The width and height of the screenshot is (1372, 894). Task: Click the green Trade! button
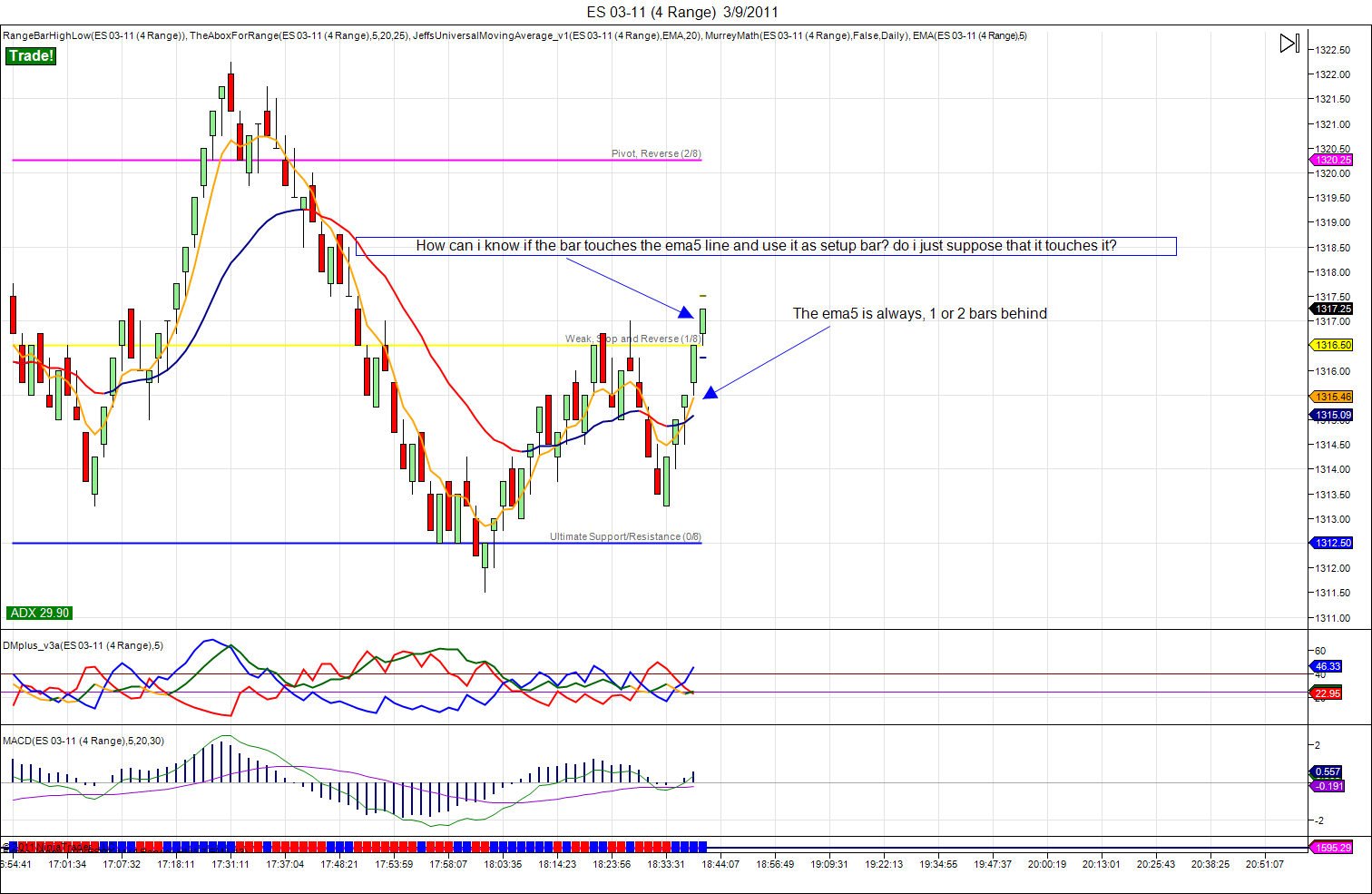pos(31,55)
